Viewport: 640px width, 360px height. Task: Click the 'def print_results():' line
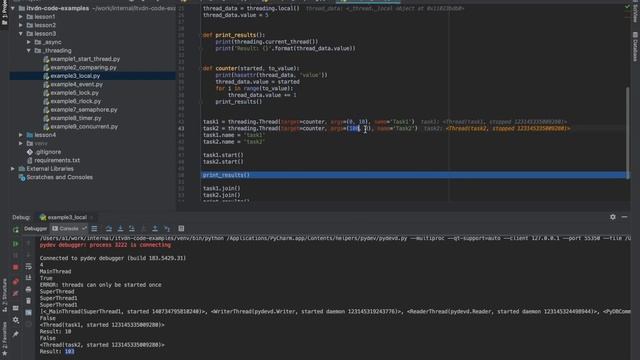coord(234,35)
